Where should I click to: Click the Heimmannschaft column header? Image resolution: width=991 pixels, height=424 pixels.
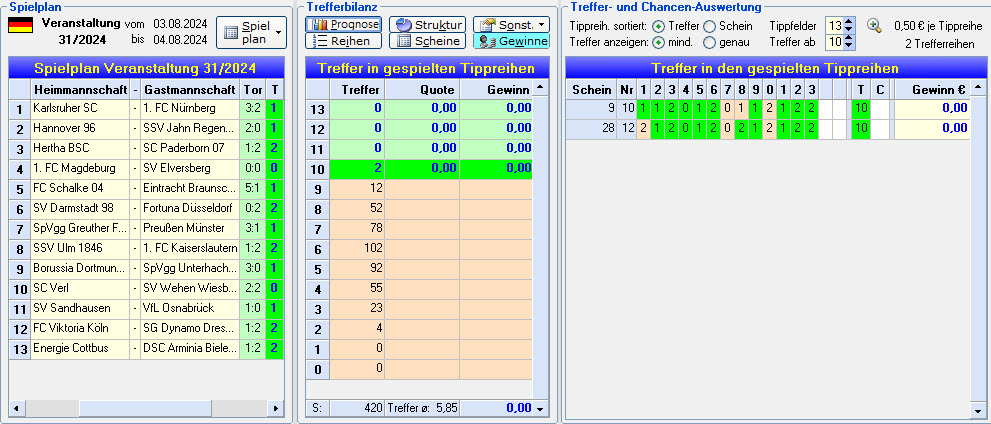point(80,89)
